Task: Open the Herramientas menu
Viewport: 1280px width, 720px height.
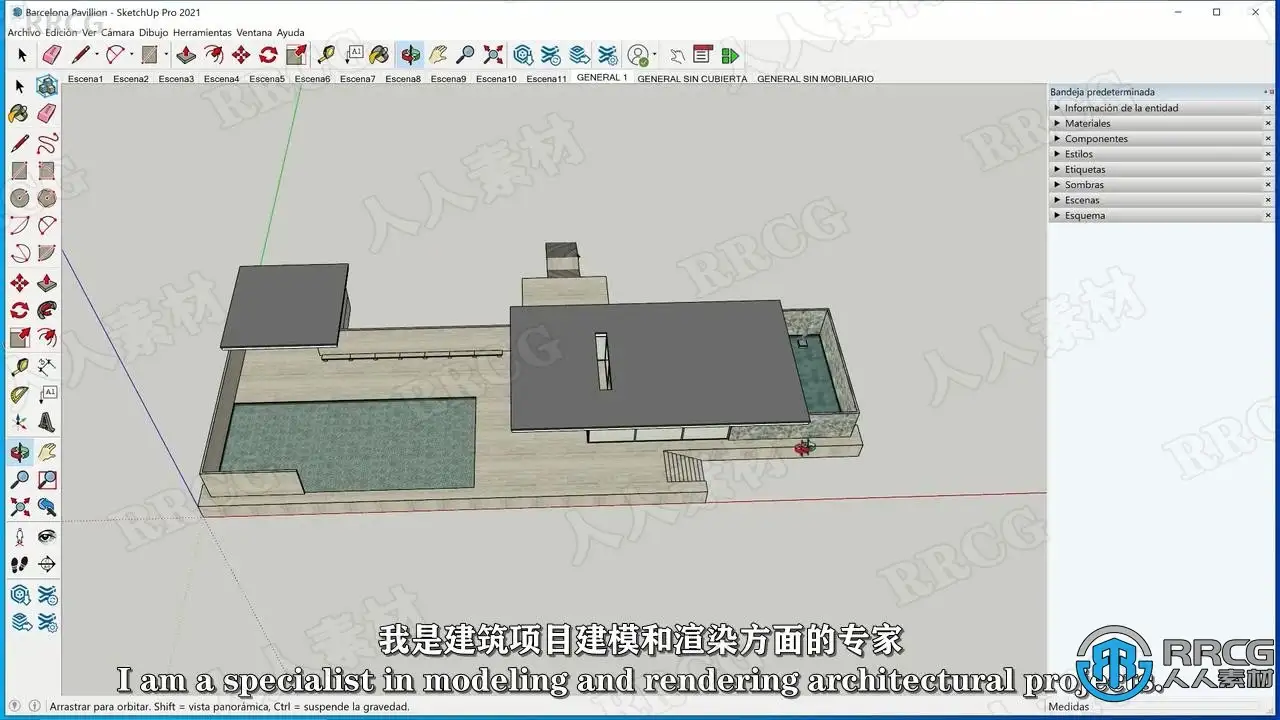Action: pyautogui.click(x=202, y=32)
